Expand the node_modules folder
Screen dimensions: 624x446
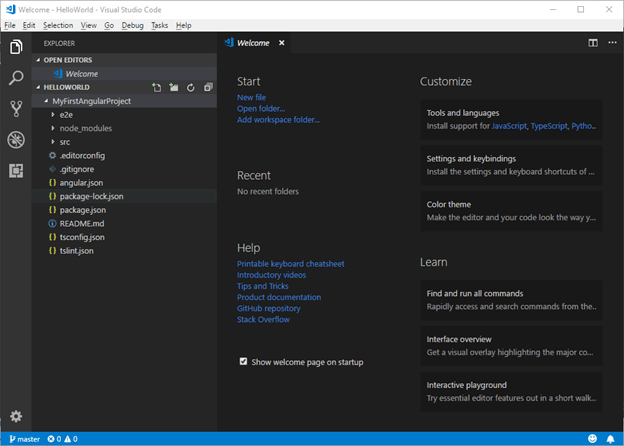[84, 128]
